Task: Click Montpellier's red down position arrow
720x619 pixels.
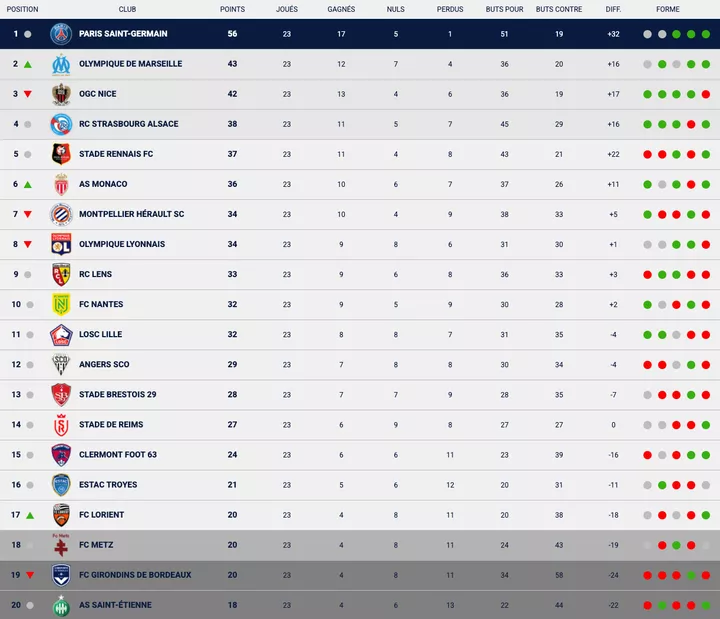Action: tap(28, 214)
